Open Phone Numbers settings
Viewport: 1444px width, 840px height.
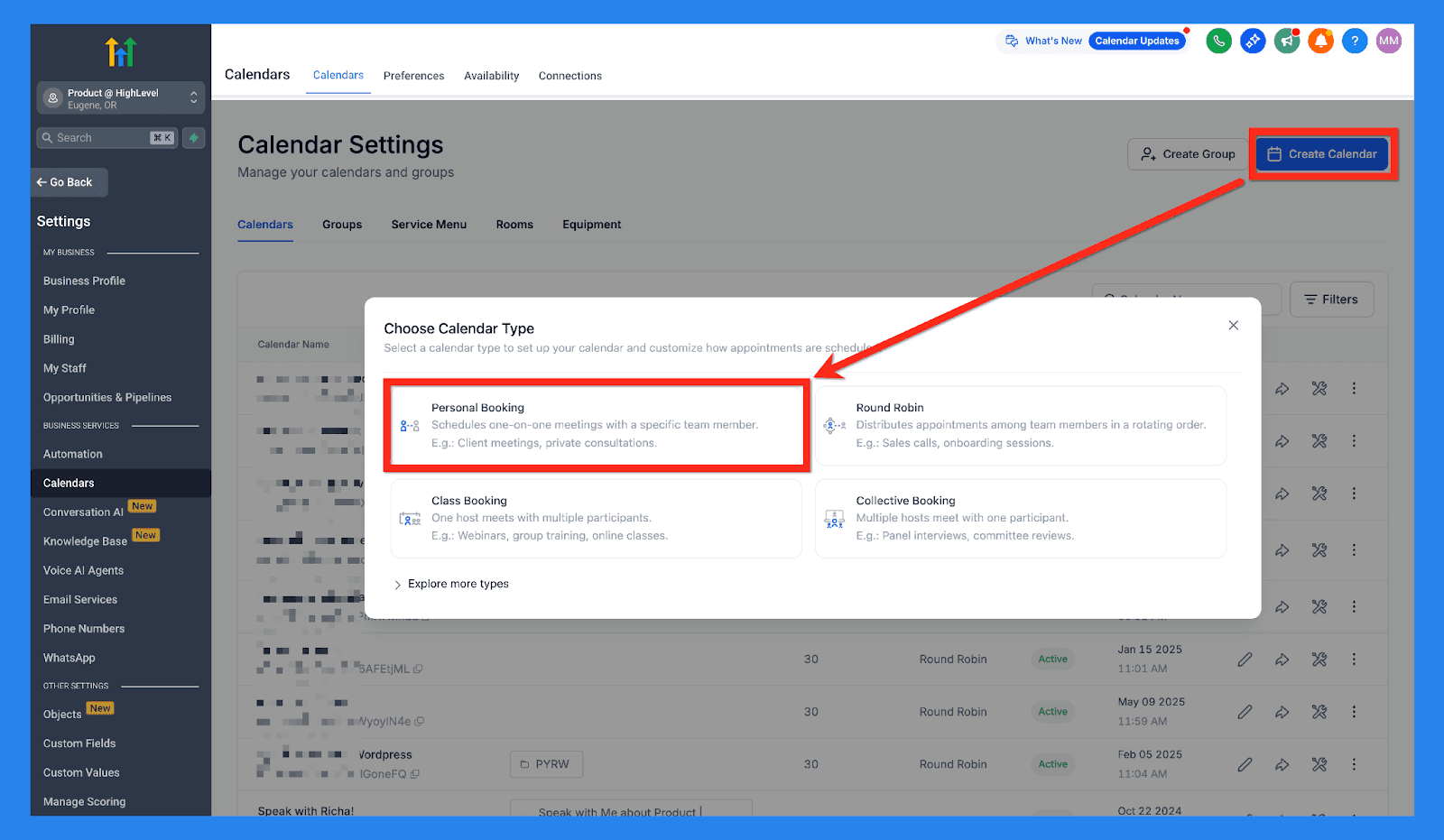pyautogui.click(x=84, y=629)
